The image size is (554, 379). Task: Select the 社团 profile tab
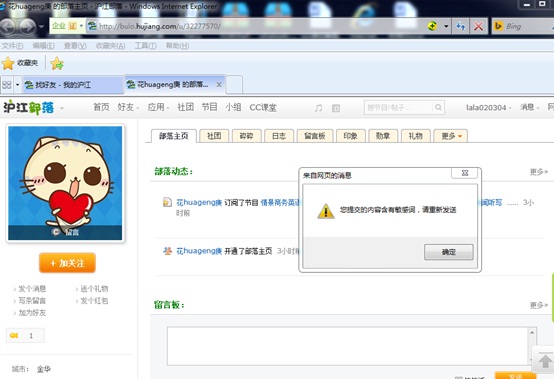[214, 136]
